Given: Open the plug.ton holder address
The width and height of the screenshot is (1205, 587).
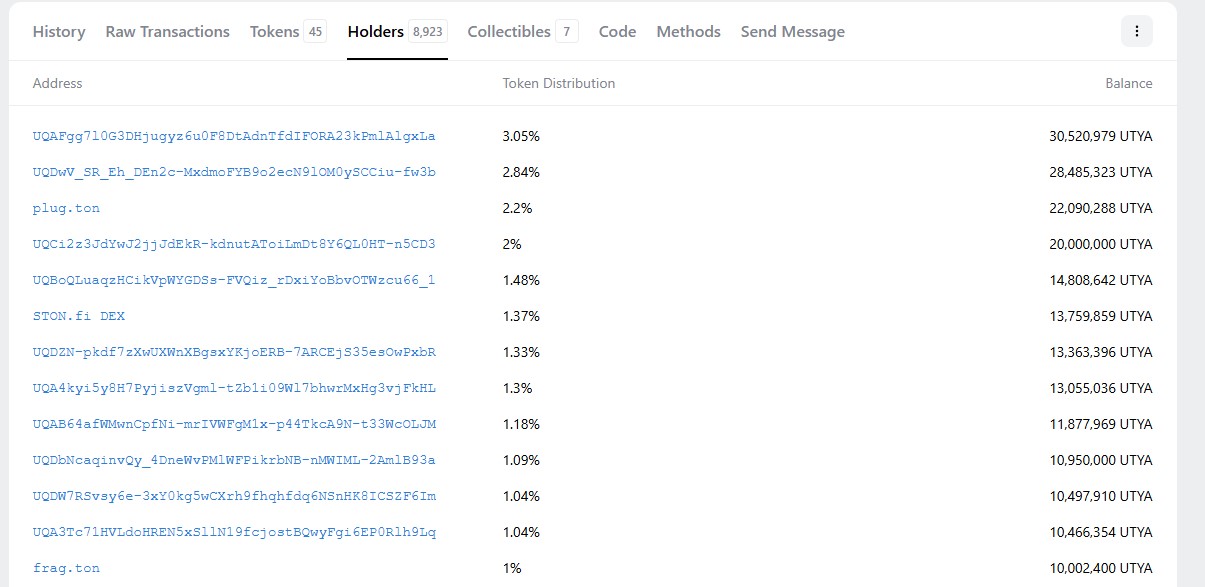Looking at the screenshot, I should (67, 208).
